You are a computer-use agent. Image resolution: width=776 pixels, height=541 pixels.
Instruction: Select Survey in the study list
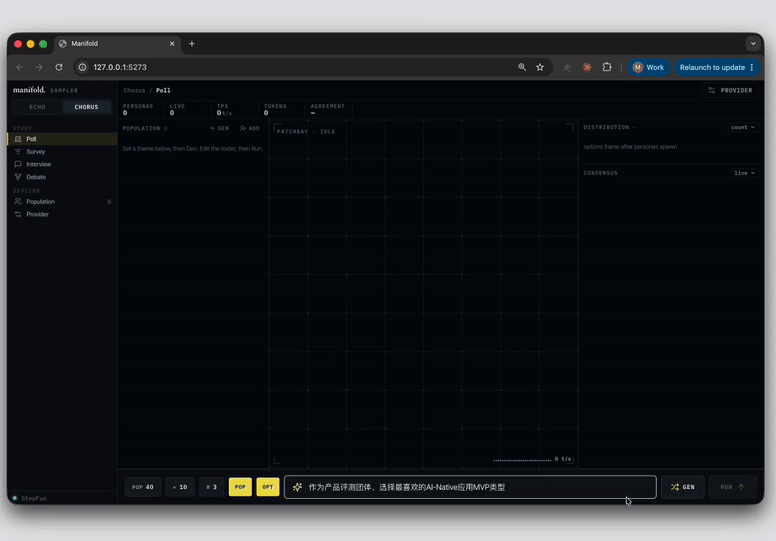coord(63,151)
